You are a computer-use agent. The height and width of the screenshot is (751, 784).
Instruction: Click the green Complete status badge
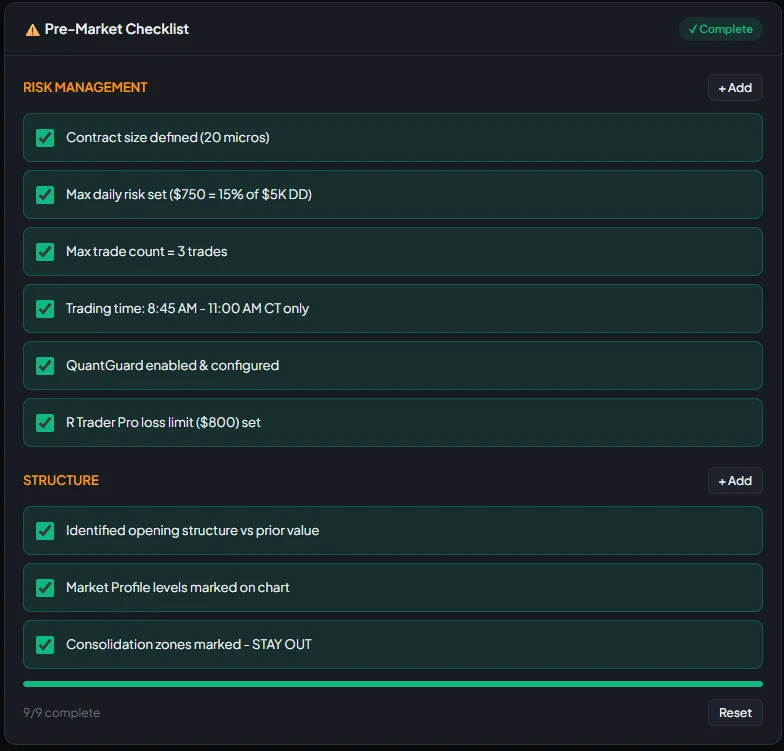point(720,29)
